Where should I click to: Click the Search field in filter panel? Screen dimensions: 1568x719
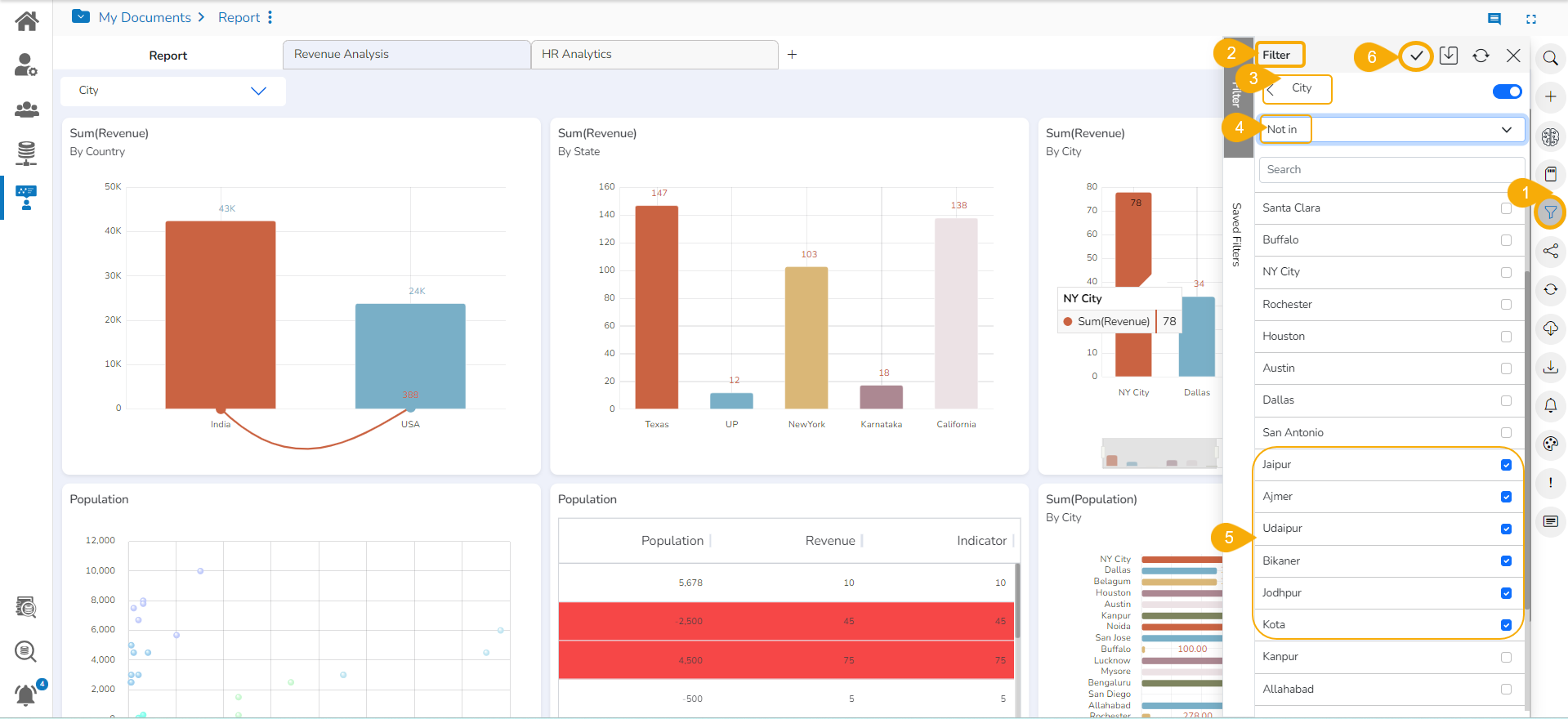pyautogui.click(x=1391, y=170)
